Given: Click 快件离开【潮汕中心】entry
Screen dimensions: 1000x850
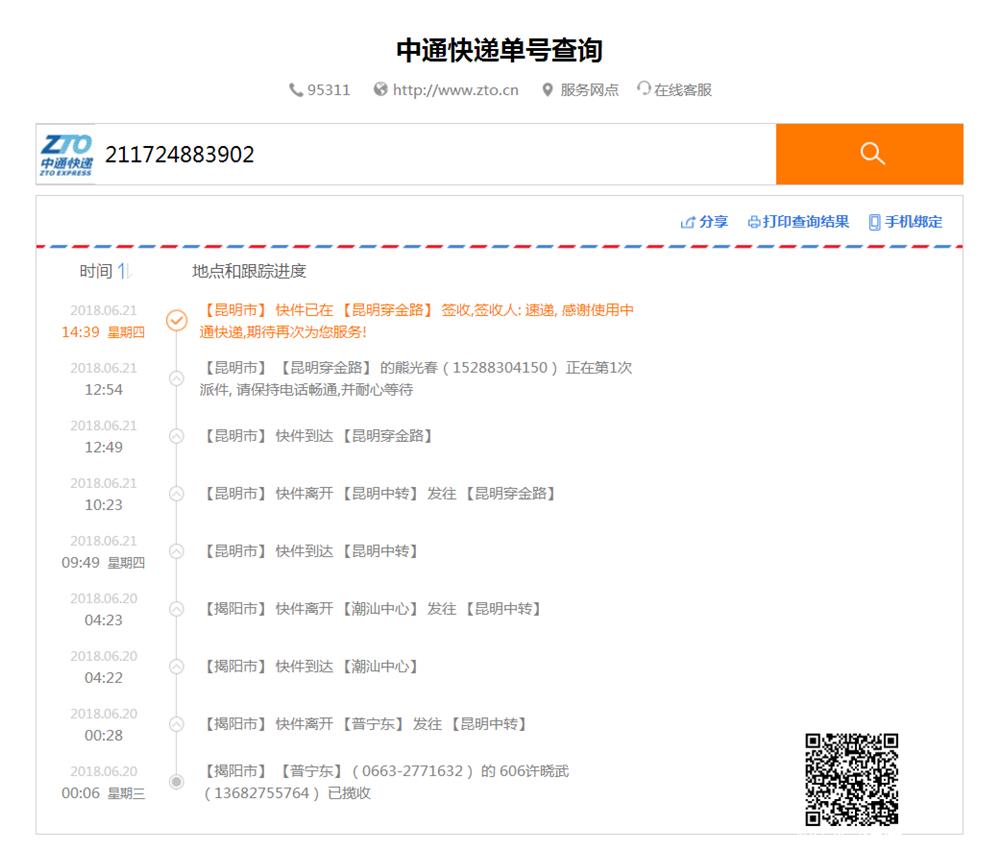Looking at the screenshot, I should click(372, 609).
